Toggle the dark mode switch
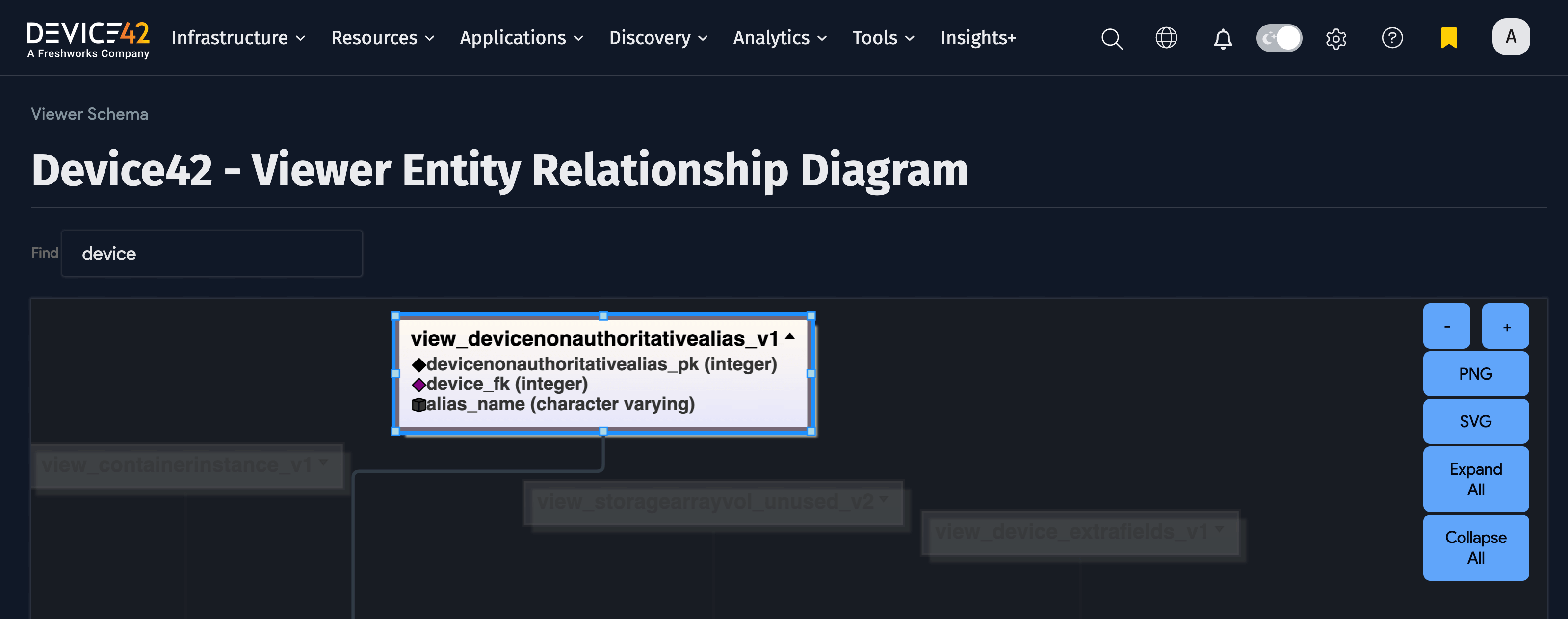Image resolution: width=1568 pixels, height=619 pixels. pos(1279,38)
